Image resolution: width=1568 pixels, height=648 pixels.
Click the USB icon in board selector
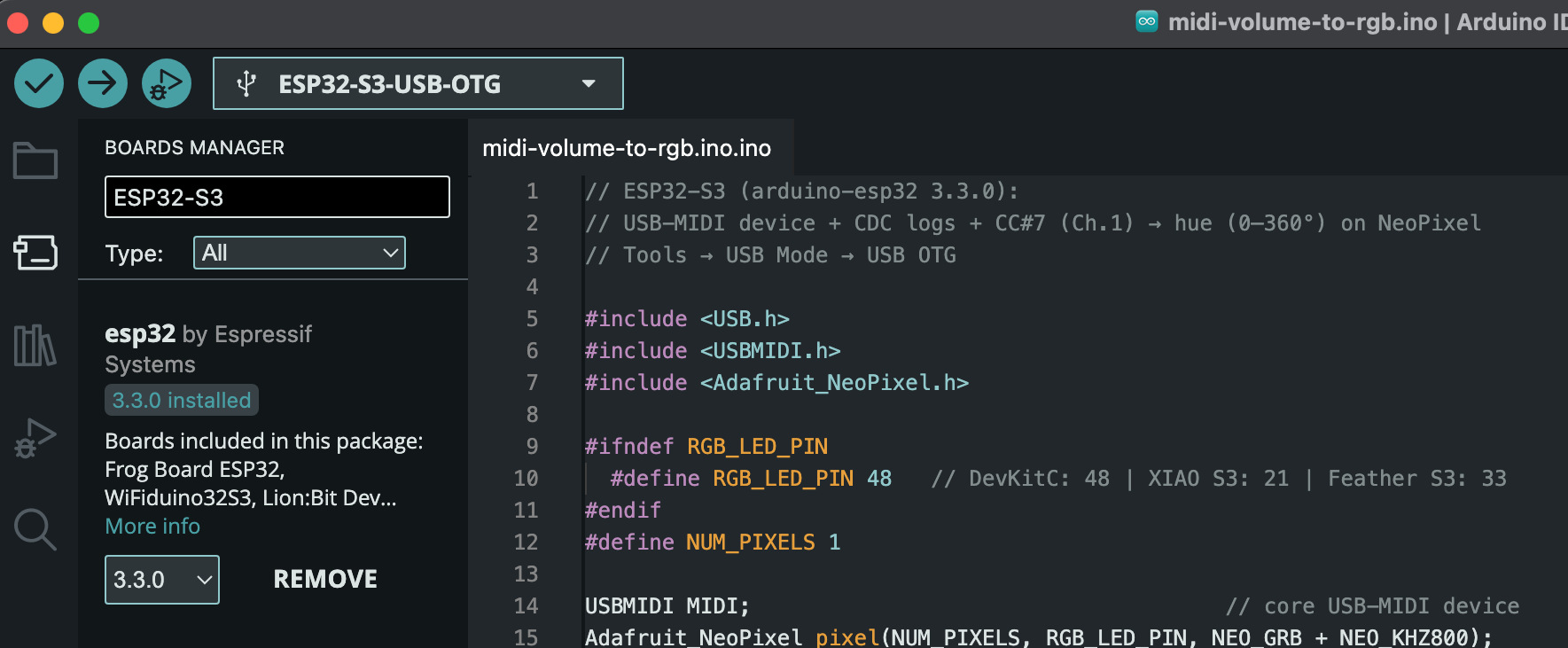tap(246, 84)
